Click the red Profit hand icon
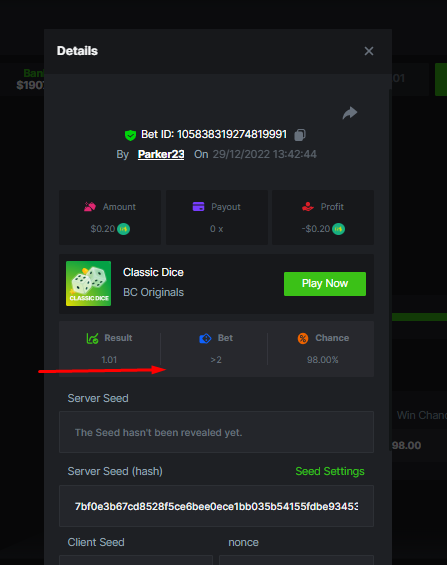 (308, 207)
